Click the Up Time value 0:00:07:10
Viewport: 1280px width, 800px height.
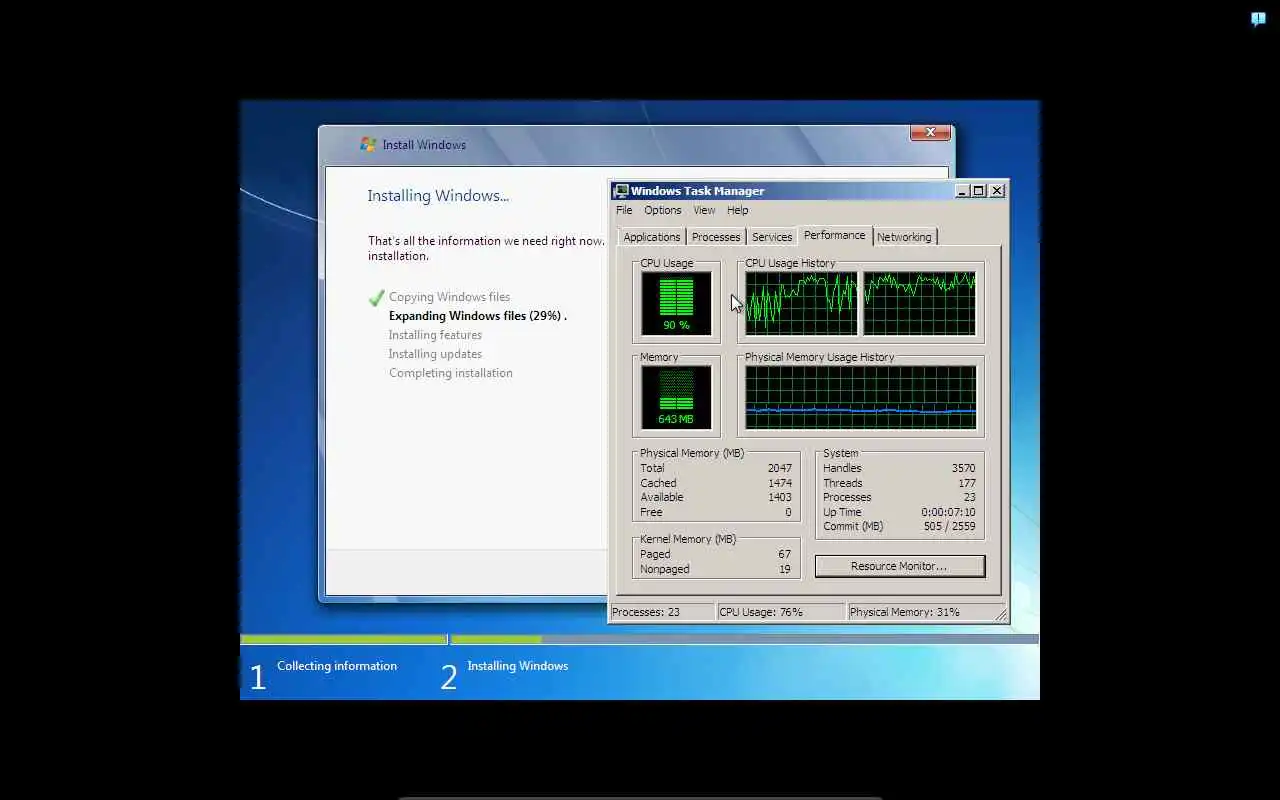948,512
